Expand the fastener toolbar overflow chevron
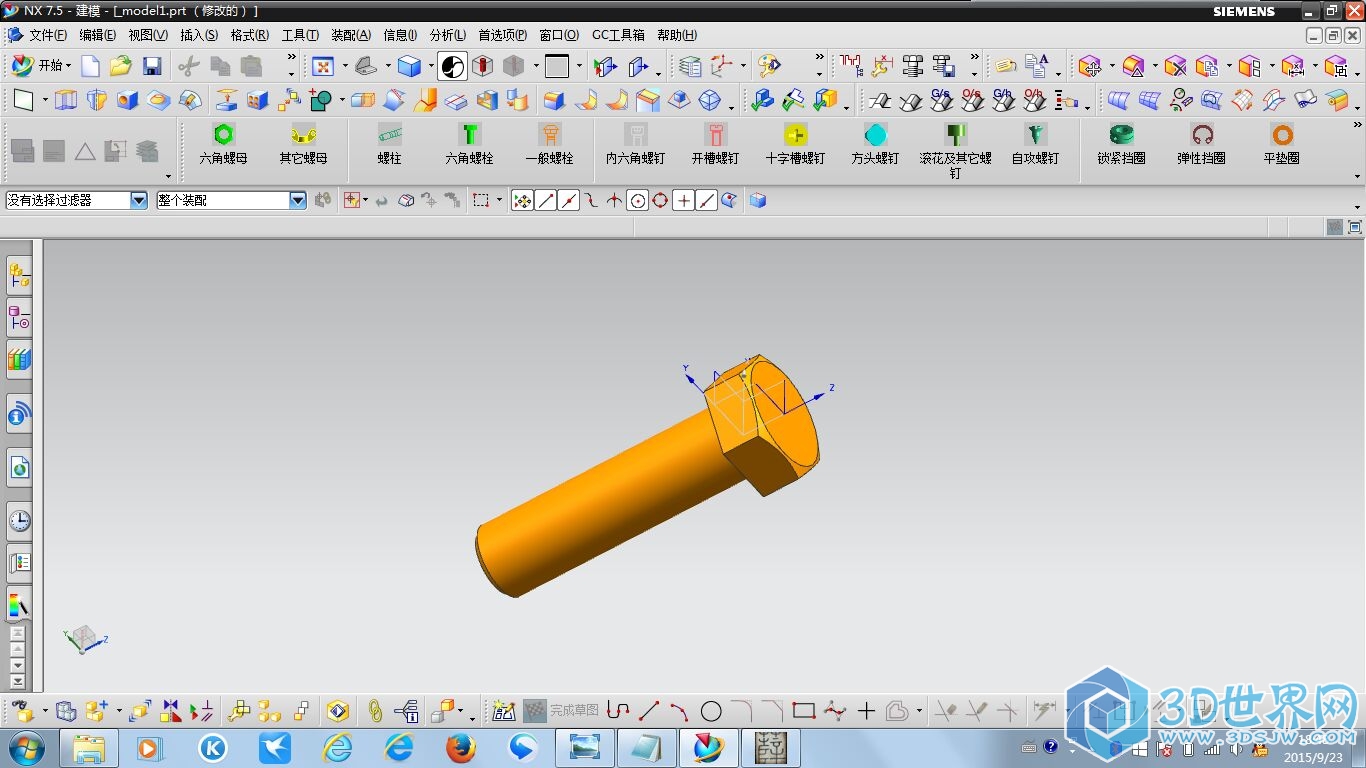This screenshot has height=768, width=1366. click(x=1357, y=125)
